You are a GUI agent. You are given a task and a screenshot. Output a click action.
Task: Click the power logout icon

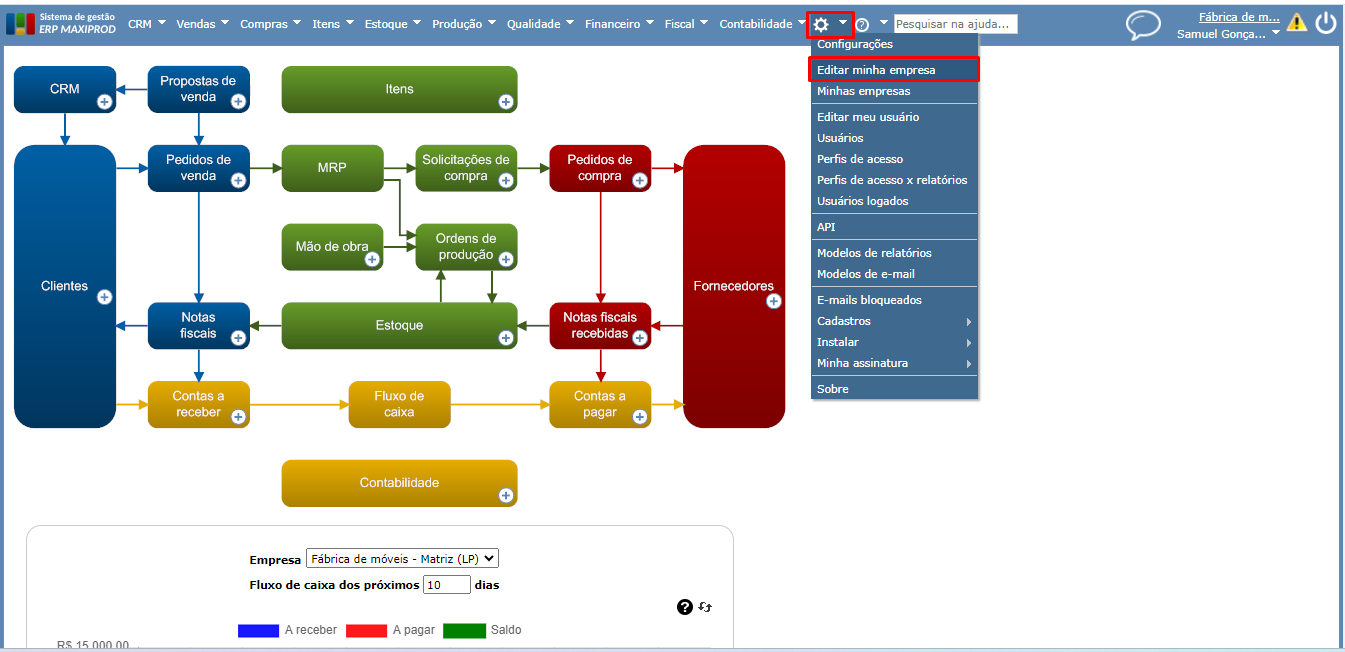pyautogui.click(x=1326, y=22)
